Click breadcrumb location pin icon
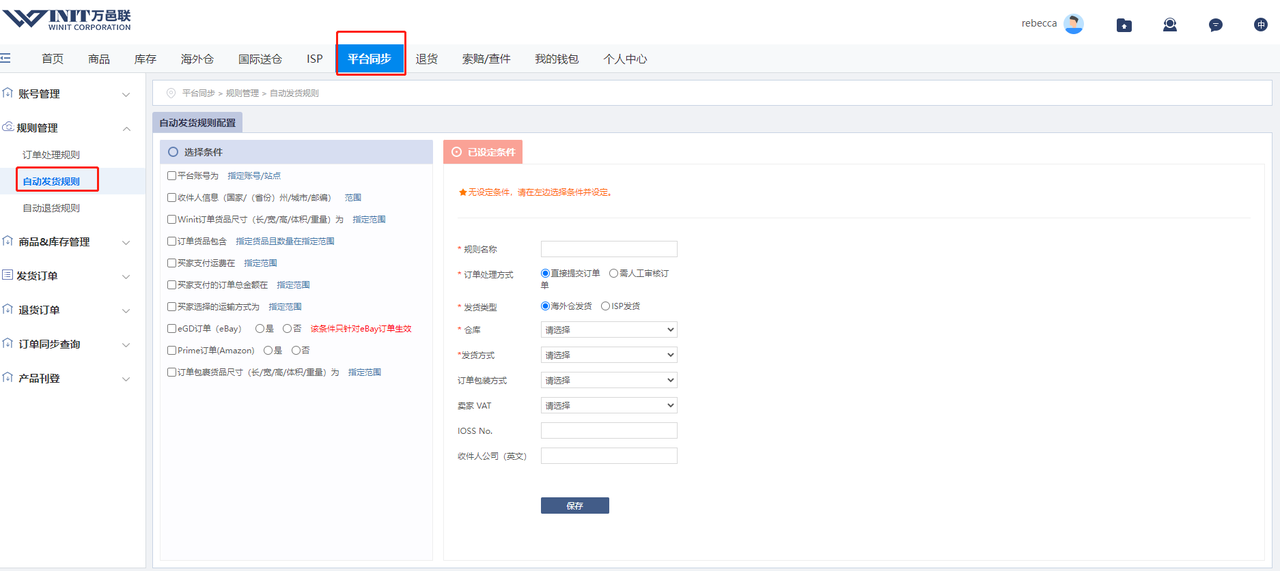Viewport: 1280px width, 571px height. (x=170, y=93)
